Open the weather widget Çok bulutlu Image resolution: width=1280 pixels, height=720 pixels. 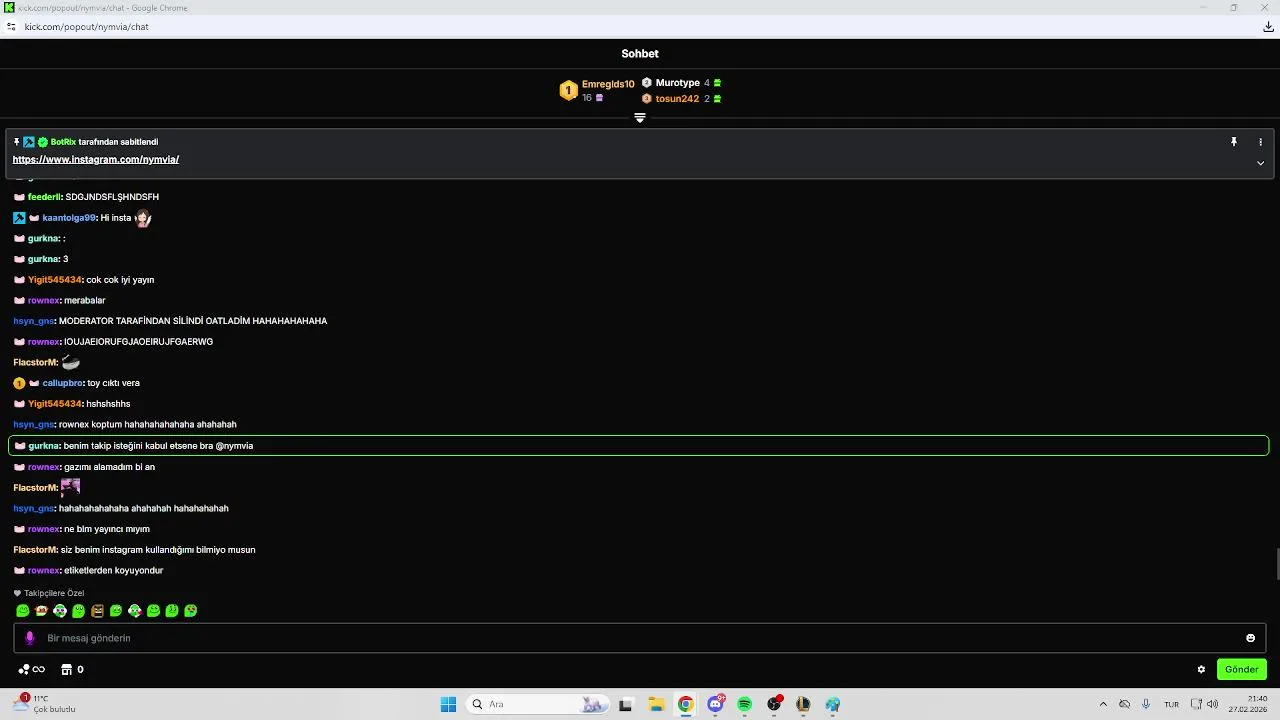pyautogui.click(x=45, y=704)
